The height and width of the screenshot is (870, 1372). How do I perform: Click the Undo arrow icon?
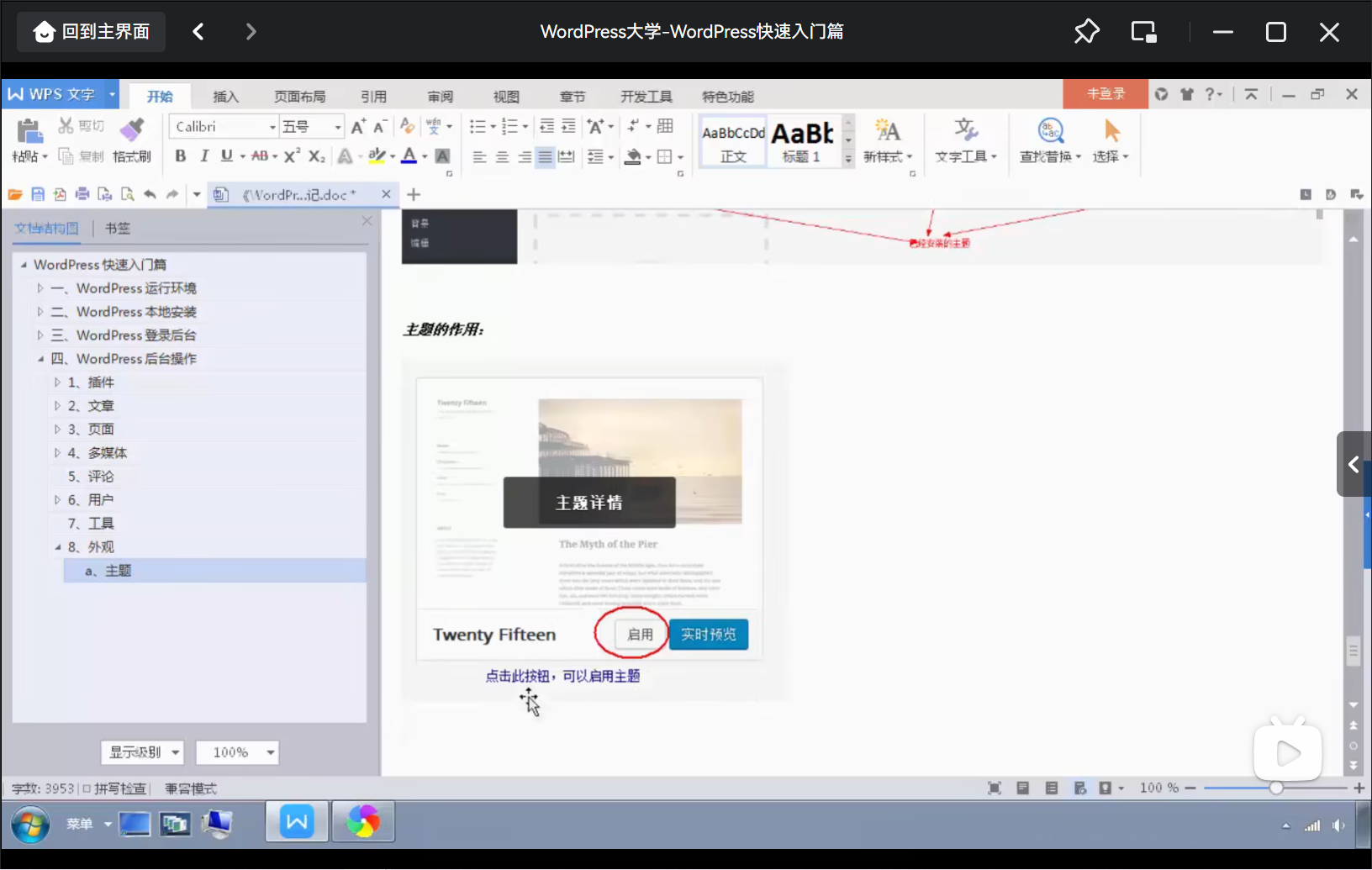(x=150, y=195)
